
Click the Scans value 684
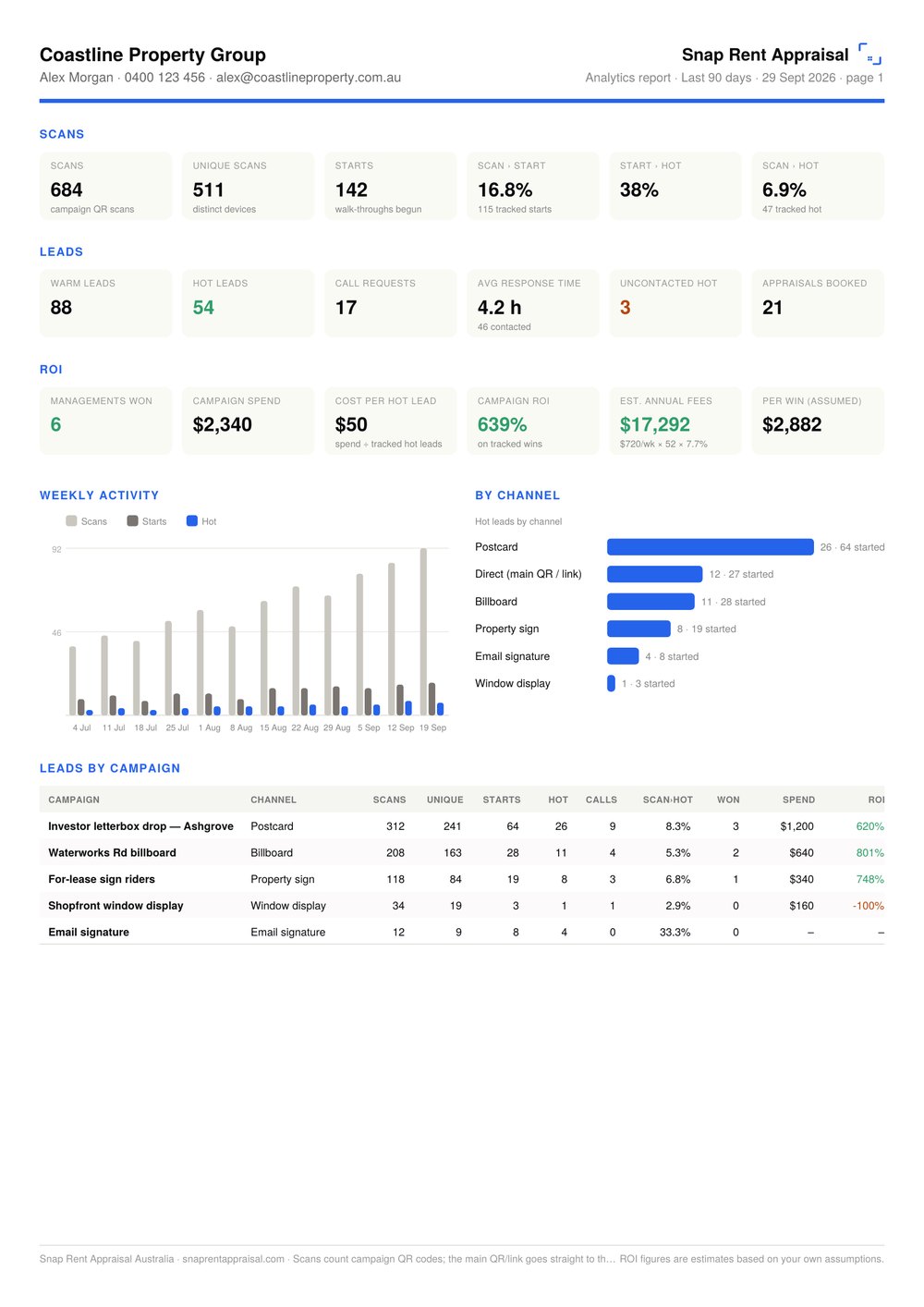tap(67, 189)
